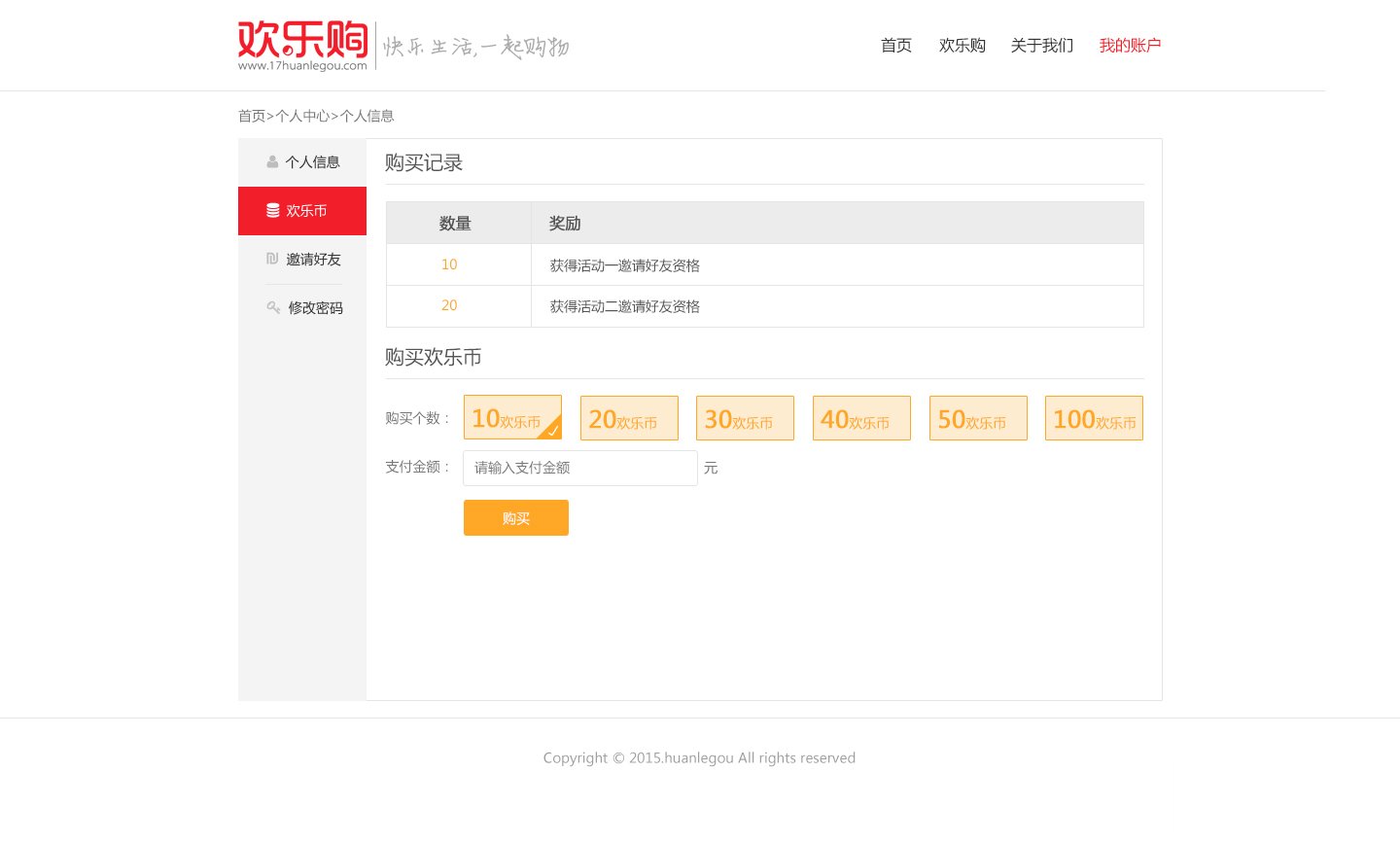
Task: Click the orange 购买 button
Action: tap(516, 518)
